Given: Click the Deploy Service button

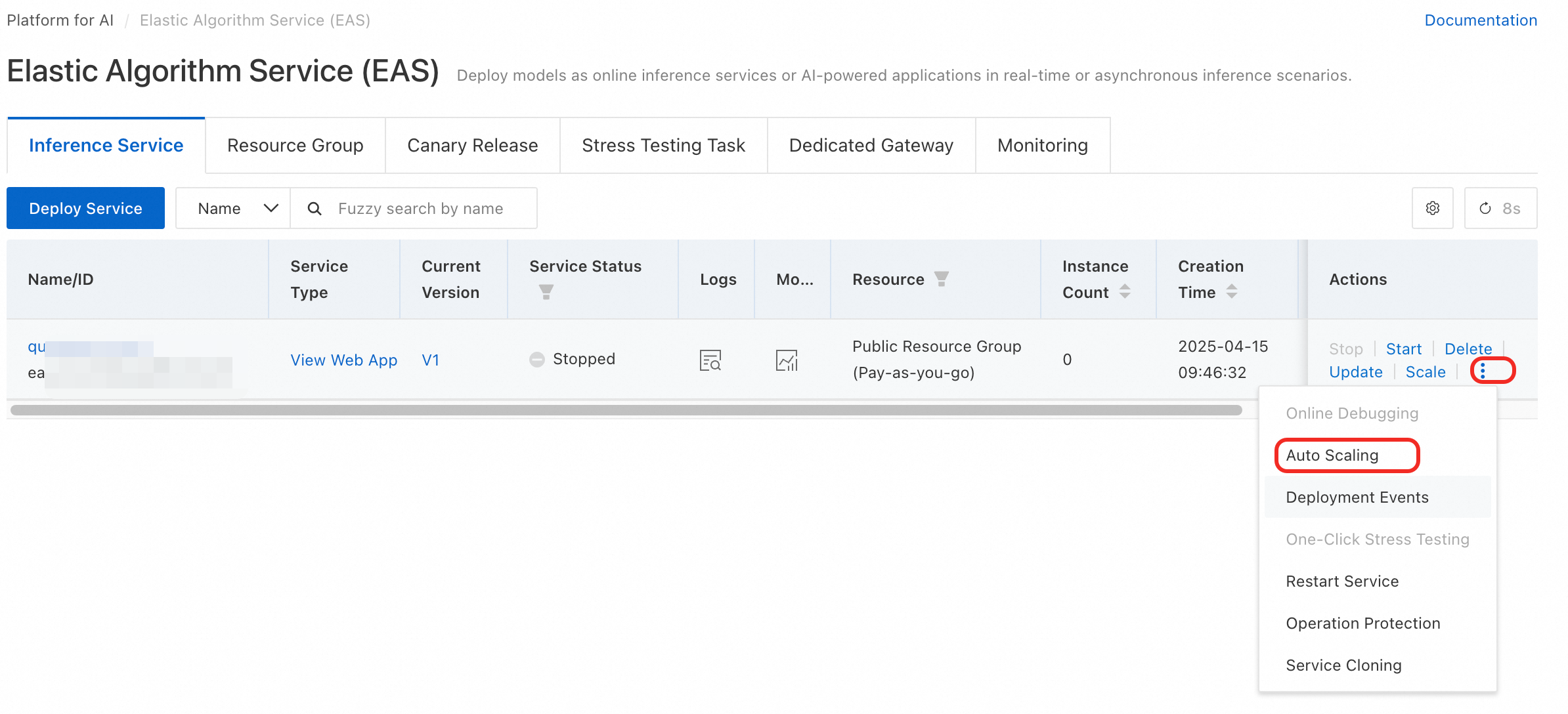Looking at the screenshot, I should click(85, 209).
